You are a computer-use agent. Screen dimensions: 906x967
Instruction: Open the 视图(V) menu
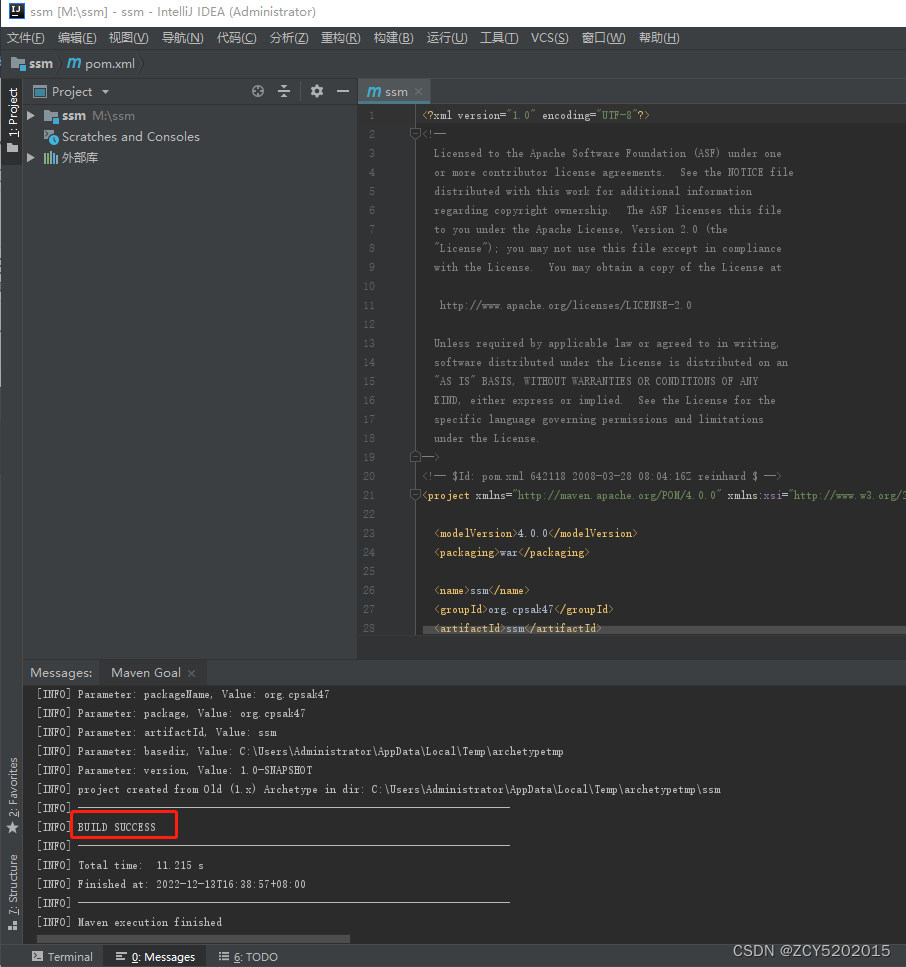pos(128,38)
